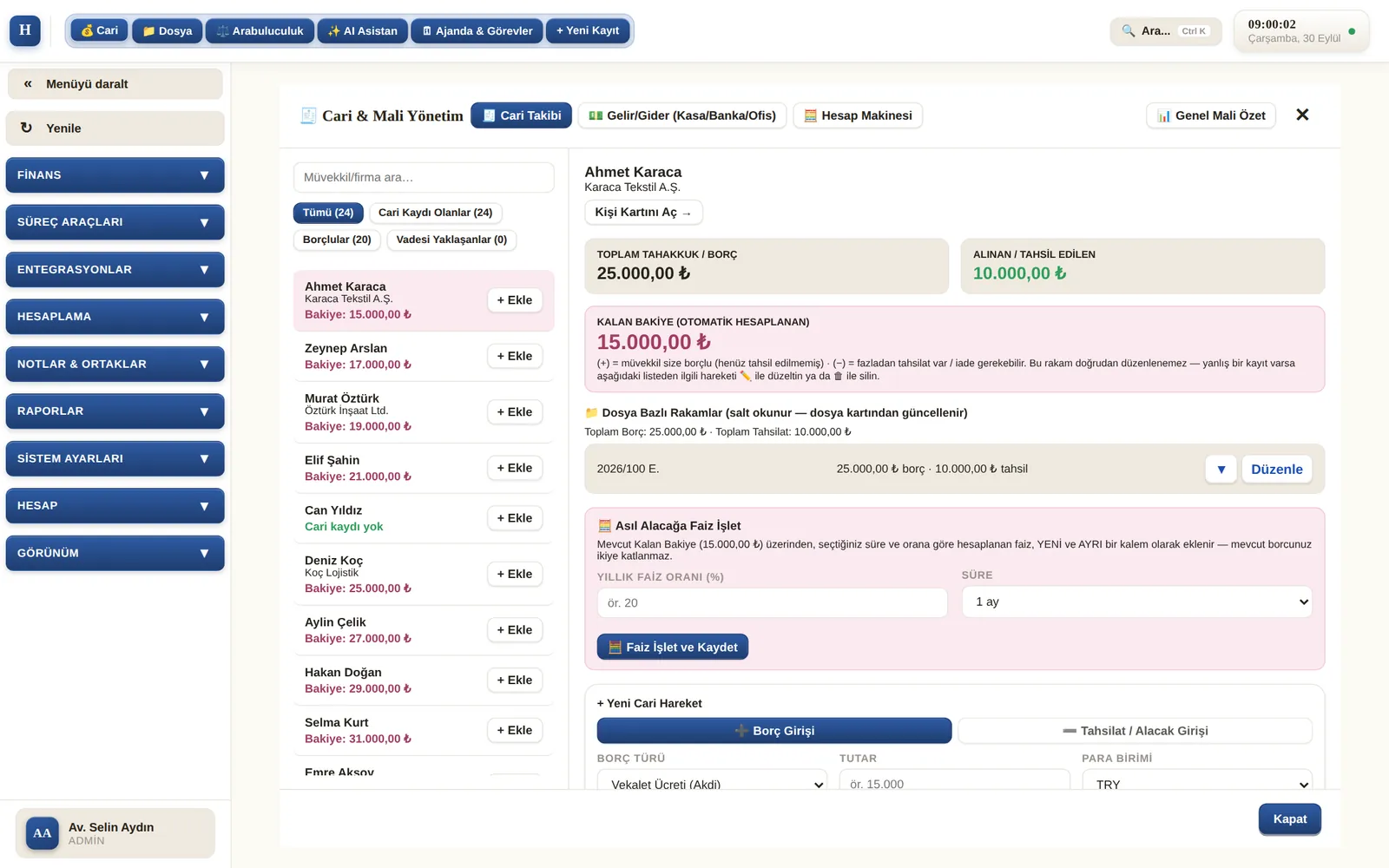Viewport: 1389px width, 868px height.
Task: Open the Süre 1 ay dropdown
Action: point(1137,602)
